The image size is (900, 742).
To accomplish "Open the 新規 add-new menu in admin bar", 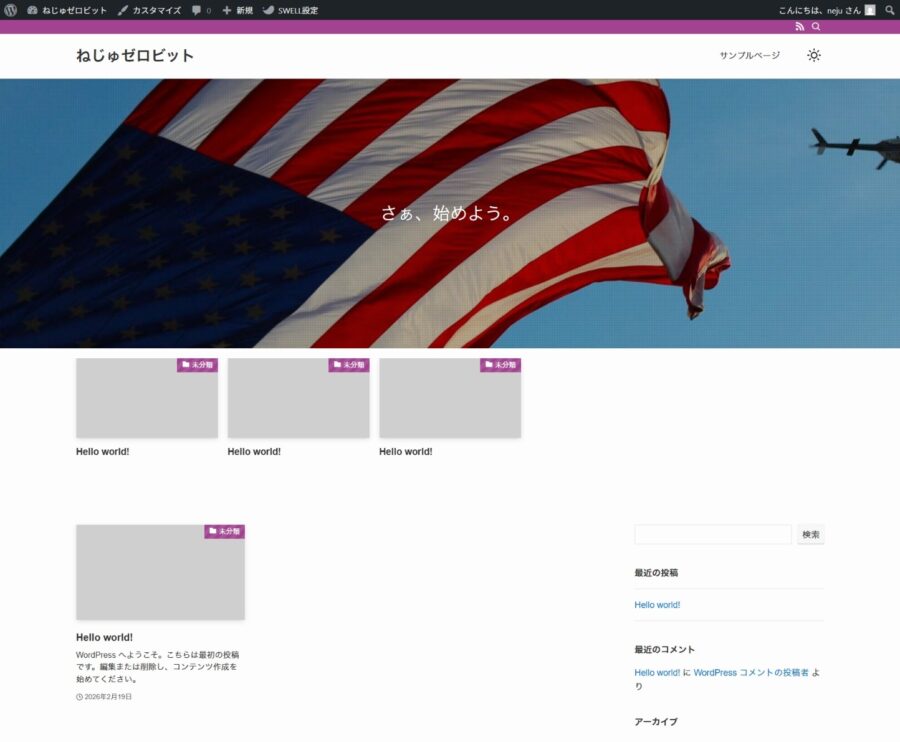I will 238,10.
